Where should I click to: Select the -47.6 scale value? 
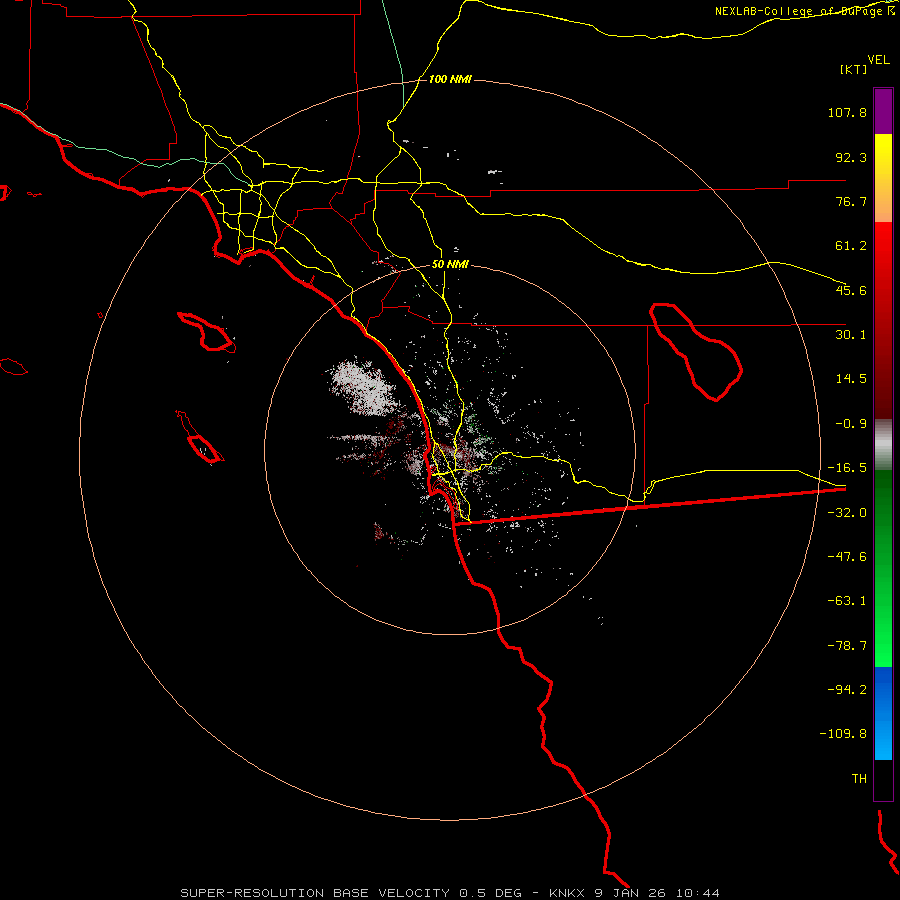847,557
